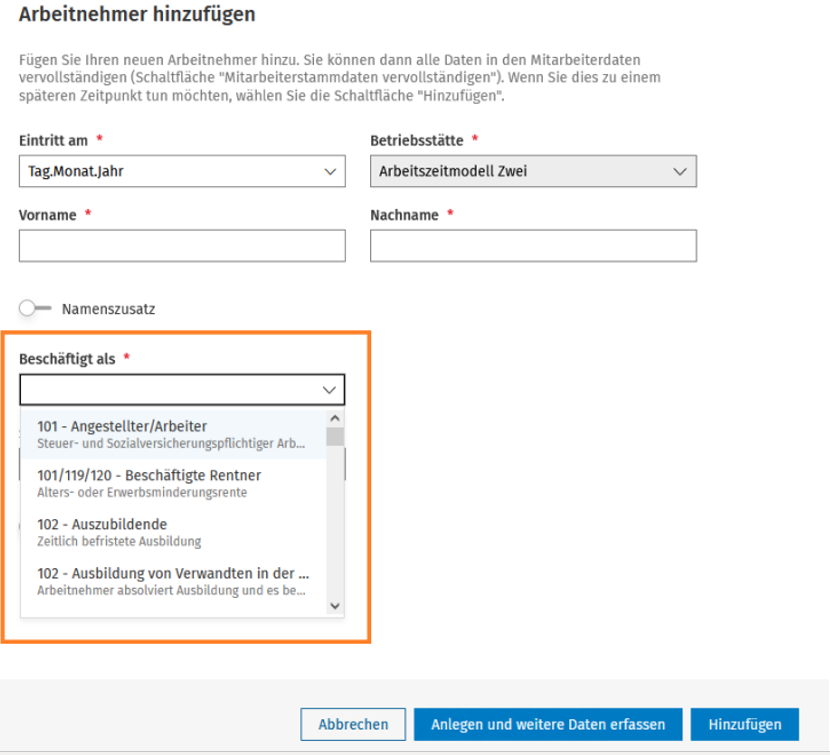The image size is (830, 755).
Task: Toggle the Namenszusatz switch
Action: click(x=35, y=308)
